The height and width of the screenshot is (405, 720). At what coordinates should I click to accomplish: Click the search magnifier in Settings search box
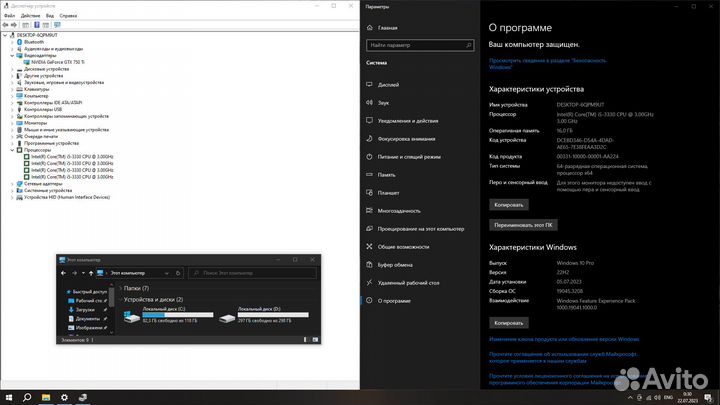468,45
